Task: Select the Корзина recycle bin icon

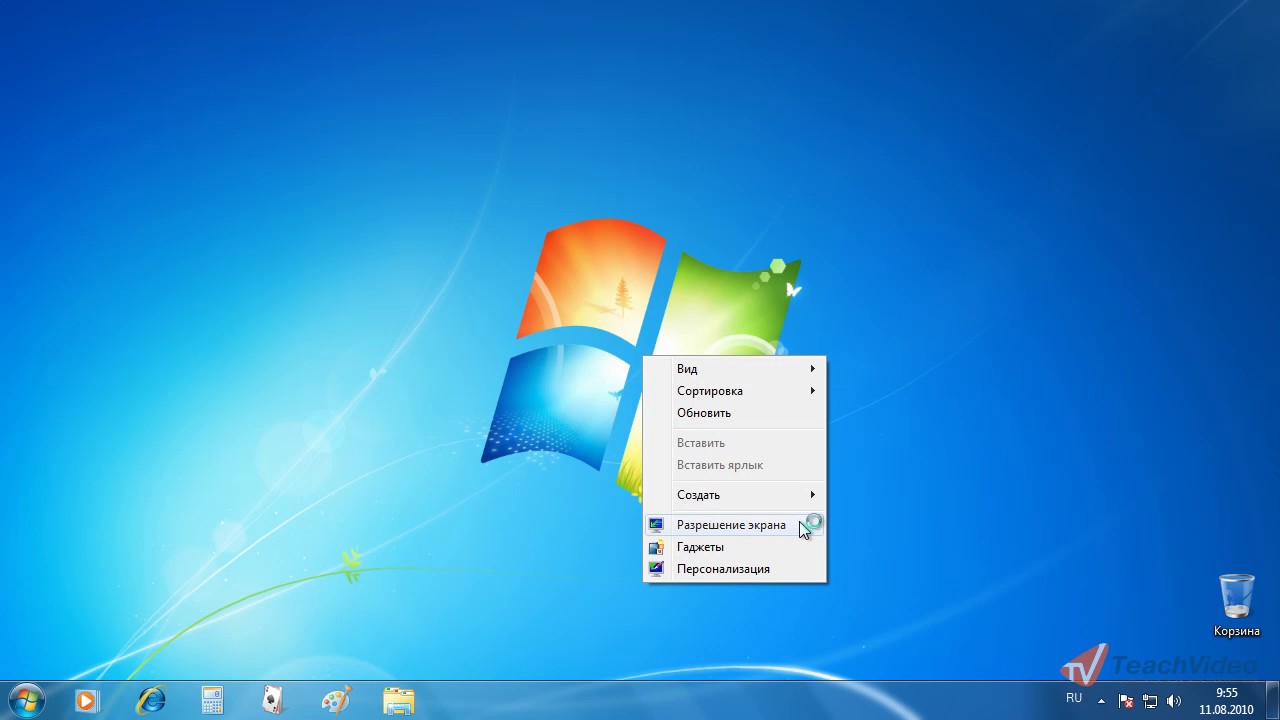Action: click(x=1237, y=606)
